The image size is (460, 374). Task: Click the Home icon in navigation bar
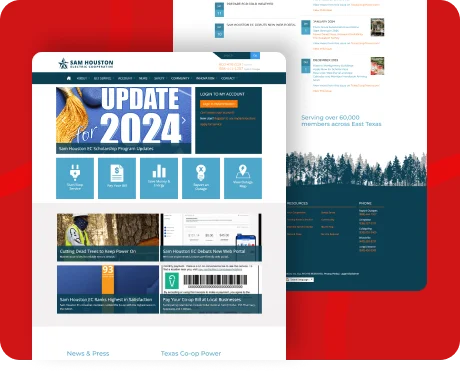(x=69, y=78)
